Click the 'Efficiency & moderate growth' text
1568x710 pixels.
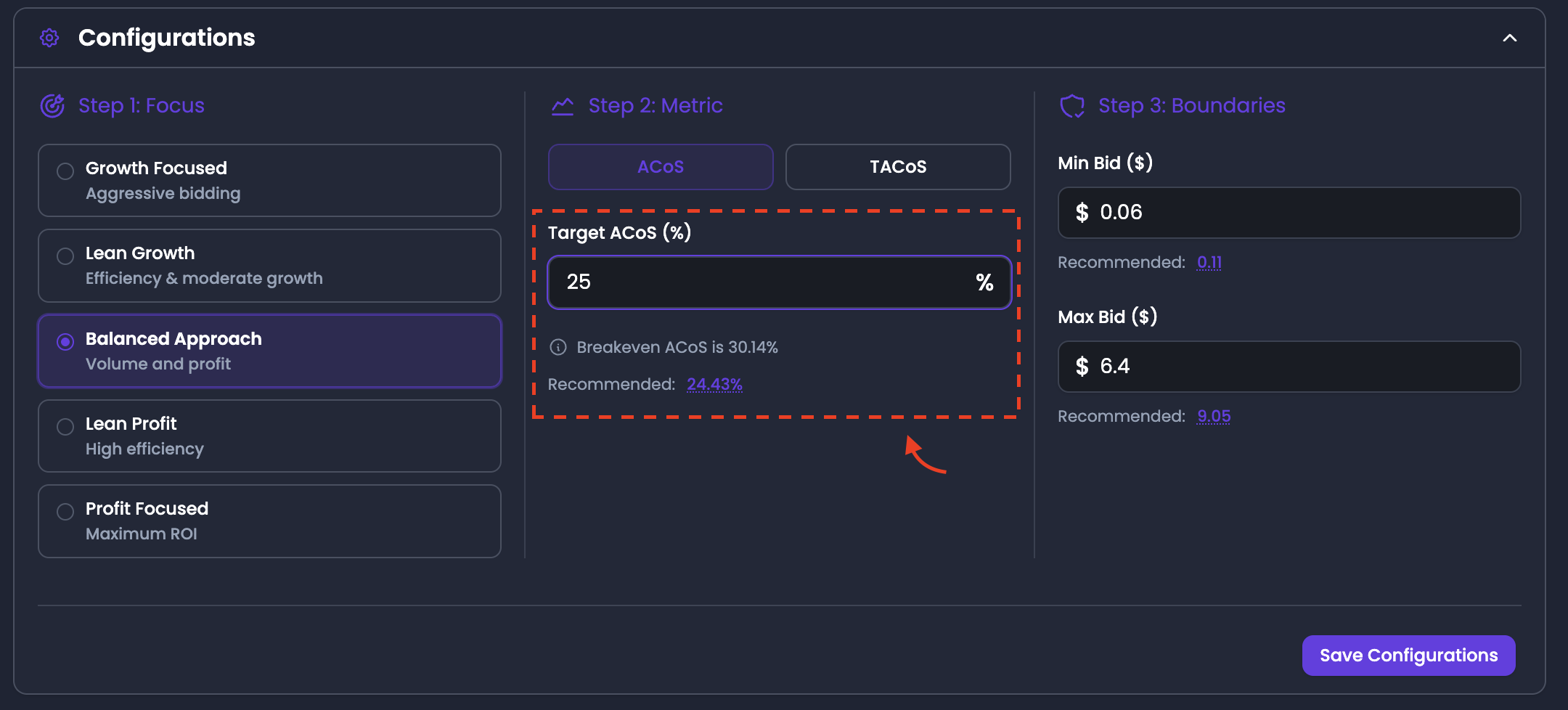tap(204, 279)
